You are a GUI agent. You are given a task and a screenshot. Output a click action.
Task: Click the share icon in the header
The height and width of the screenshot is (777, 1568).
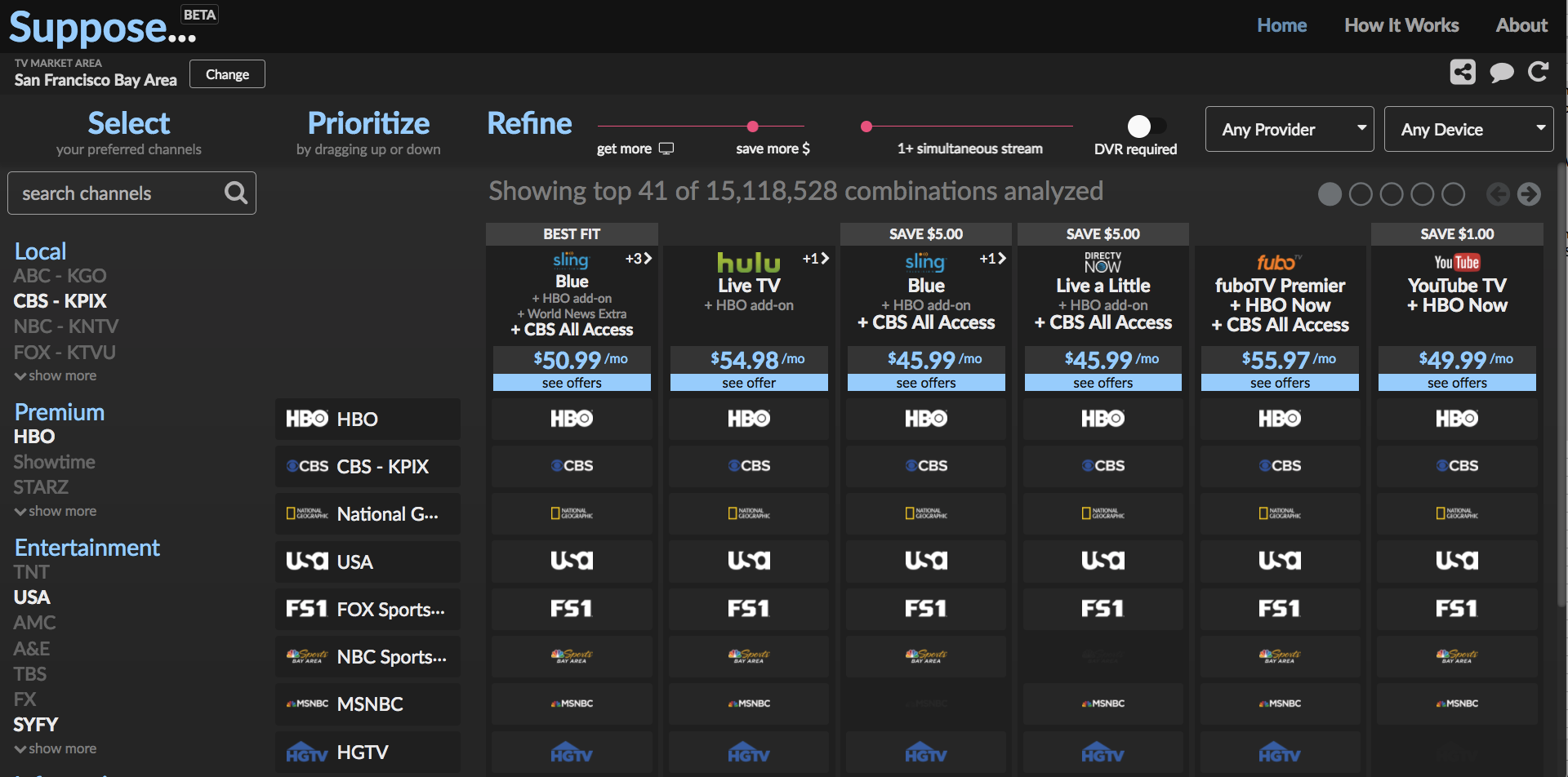point(1463,72)
